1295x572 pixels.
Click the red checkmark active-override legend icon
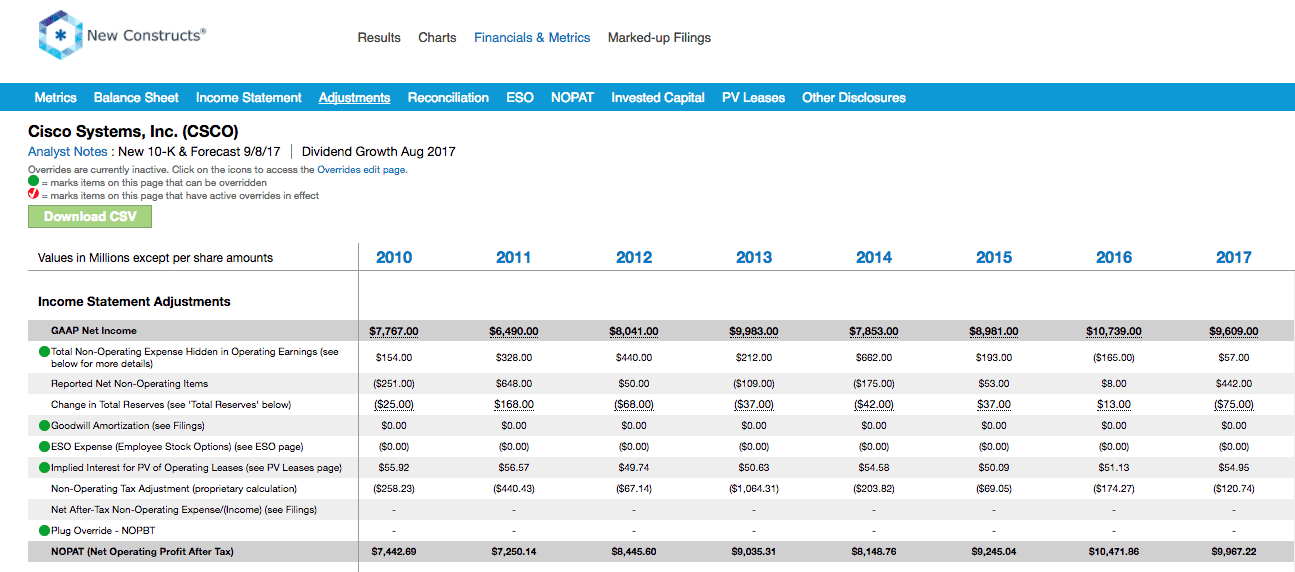(33, 196)
